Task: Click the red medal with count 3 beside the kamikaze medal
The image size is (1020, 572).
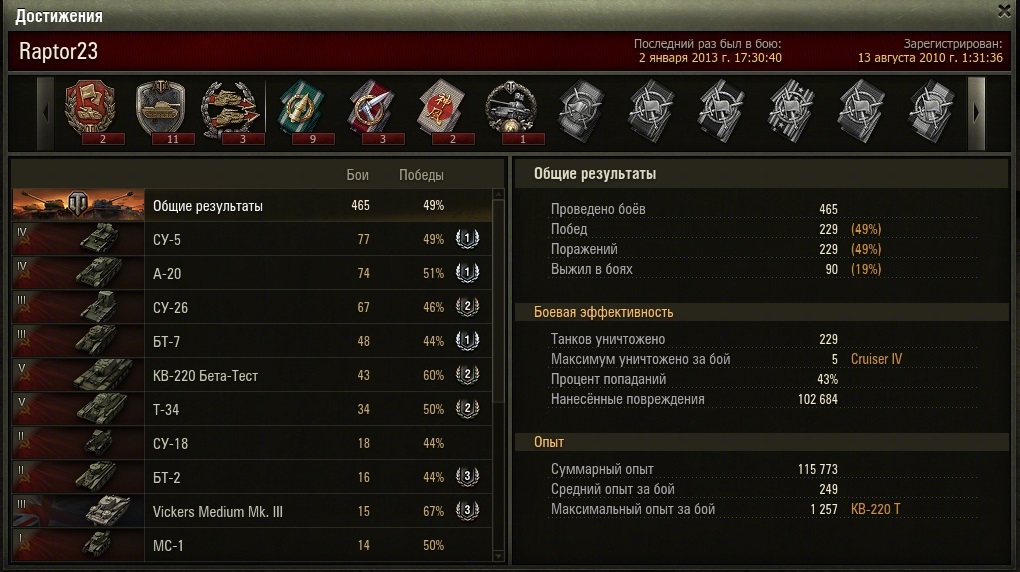Action: (372, 111)
